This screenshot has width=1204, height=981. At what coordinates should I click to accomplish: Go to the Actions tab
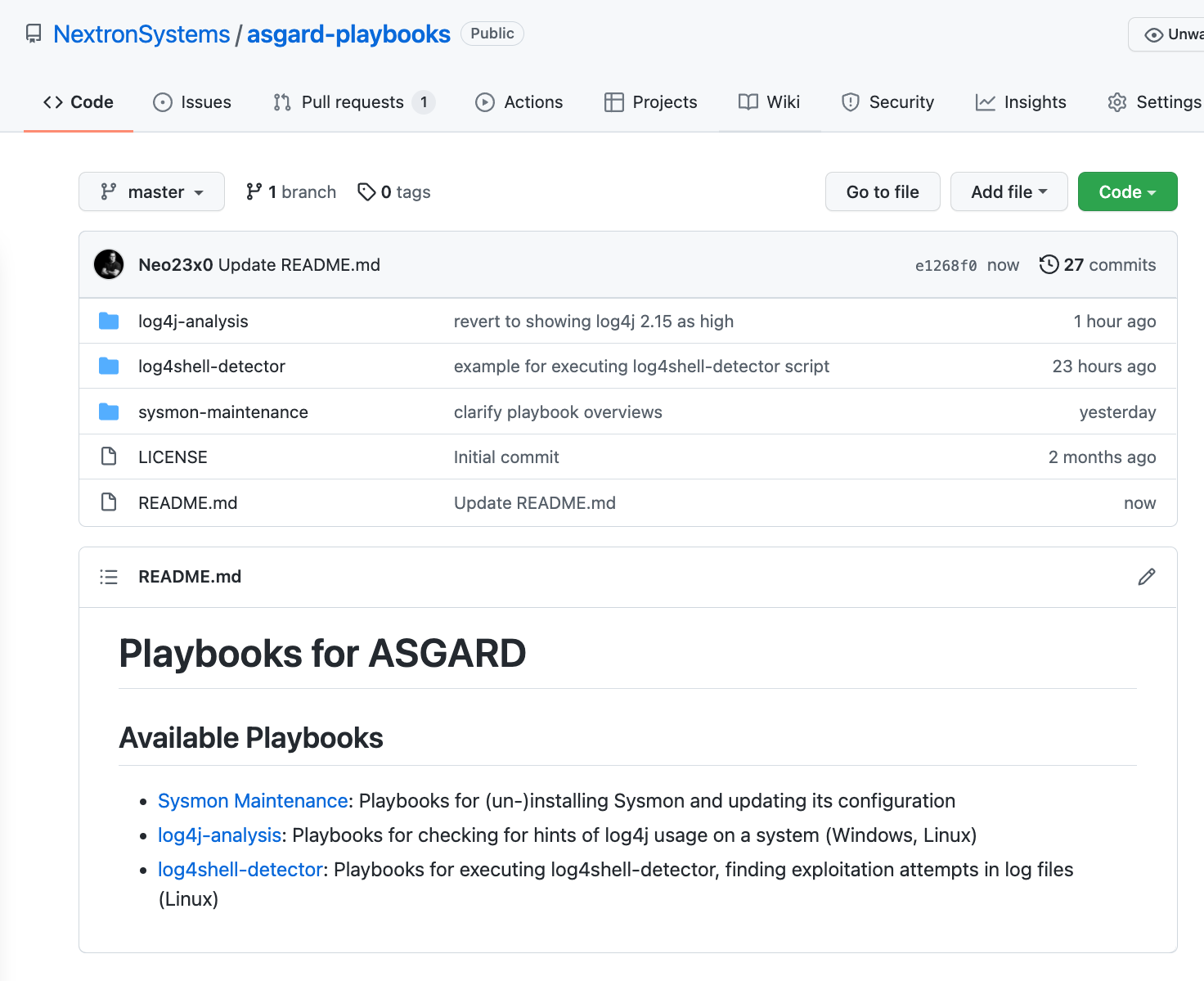coord(519,102)
